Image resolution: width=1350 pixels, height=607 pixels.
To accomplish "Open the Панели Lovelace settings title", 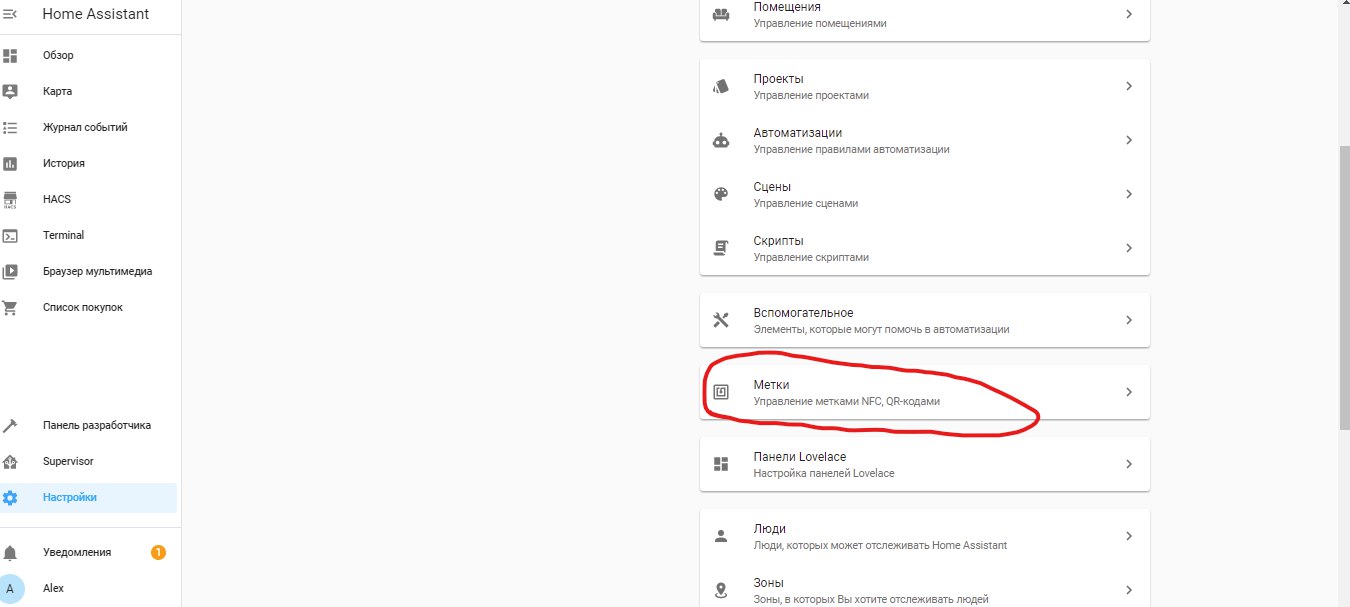I will (x=800, y=456).
